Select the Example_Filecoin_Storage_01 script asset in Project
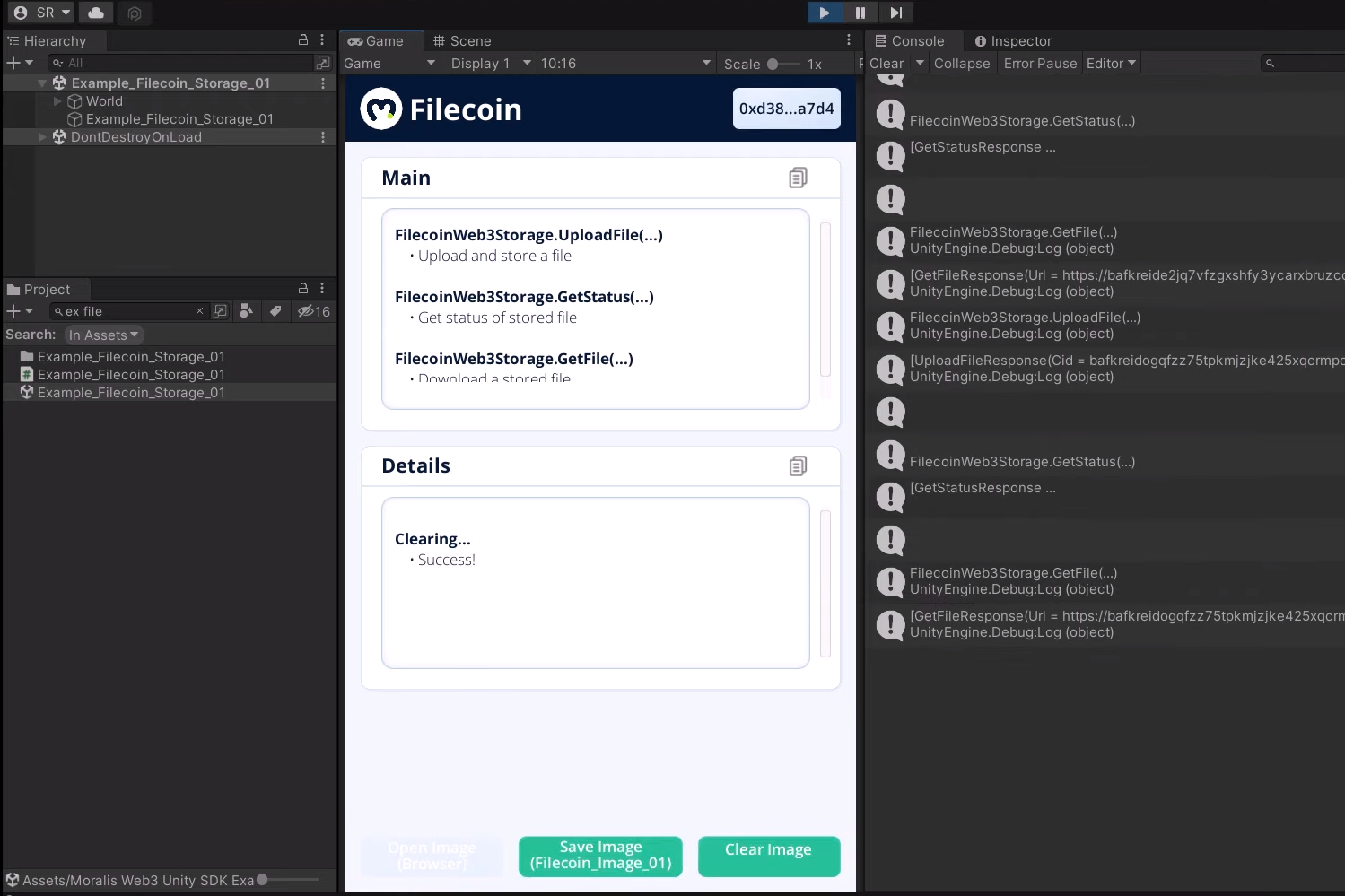 [123, 375]
